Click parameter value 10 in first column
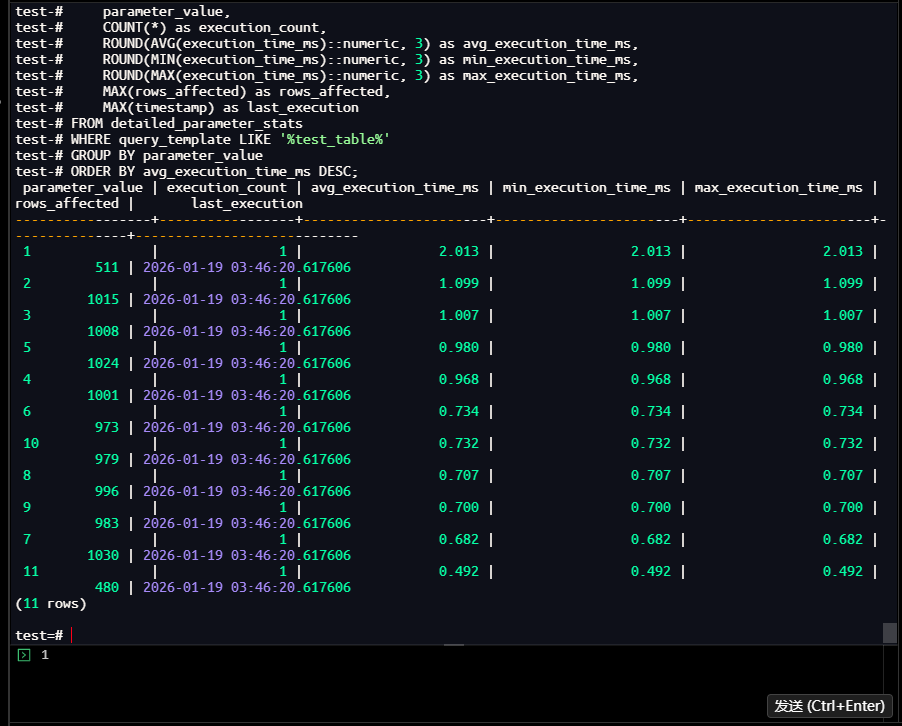The width and height of the screenshot is (902, 726). [31, 444]
